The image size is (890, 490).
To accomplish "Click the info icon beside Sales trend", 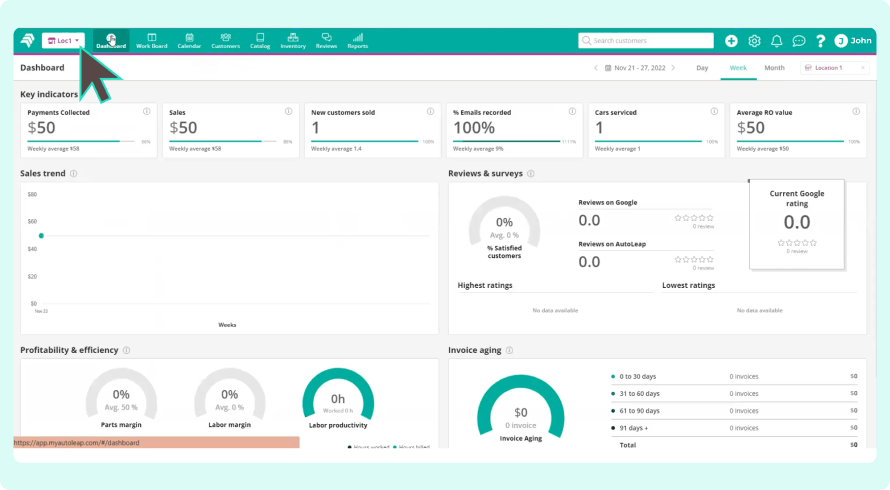I will pyautogui.click(x=74, y=173).
